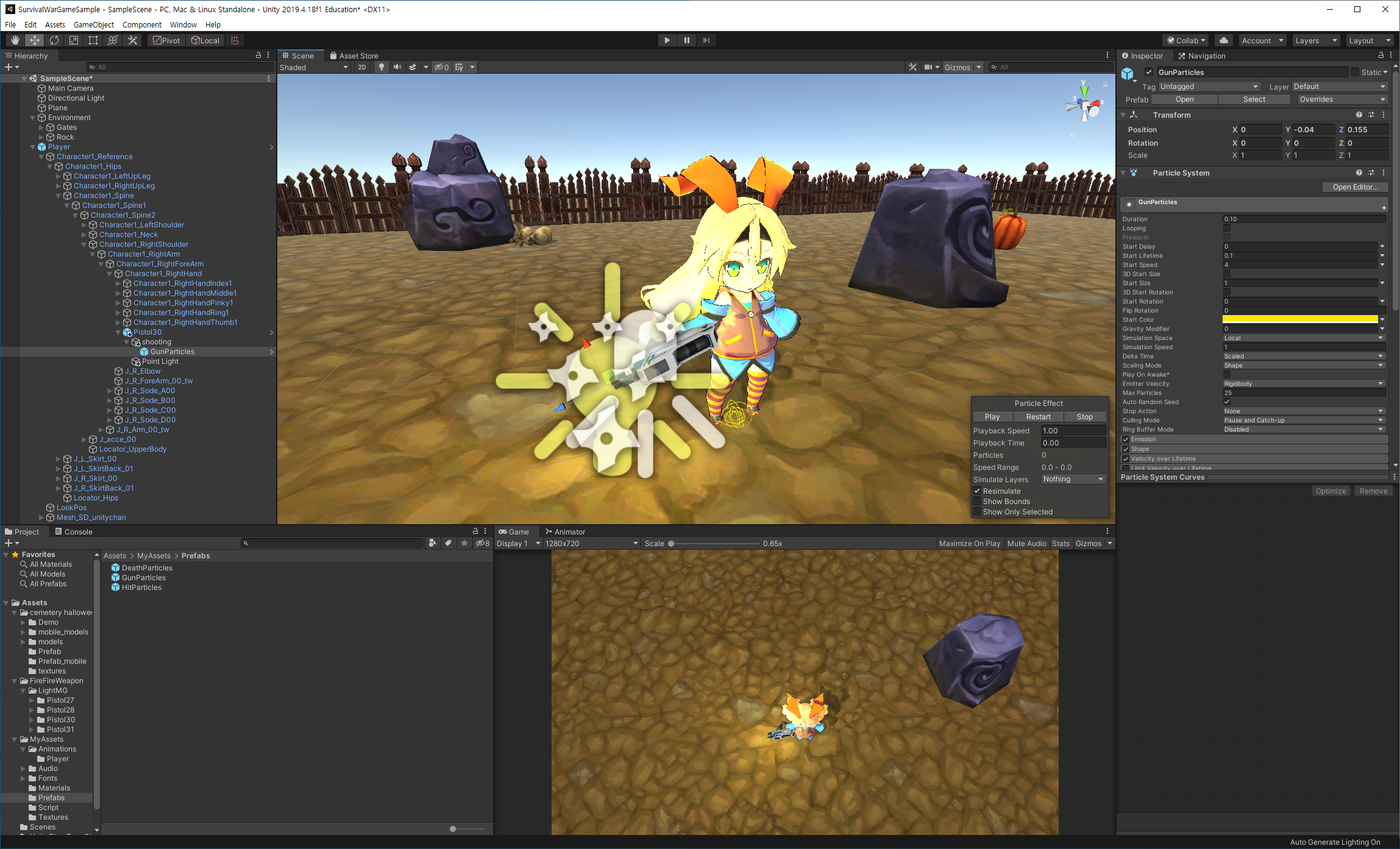Click the yellow Start Color swatch

(1299, 319)
